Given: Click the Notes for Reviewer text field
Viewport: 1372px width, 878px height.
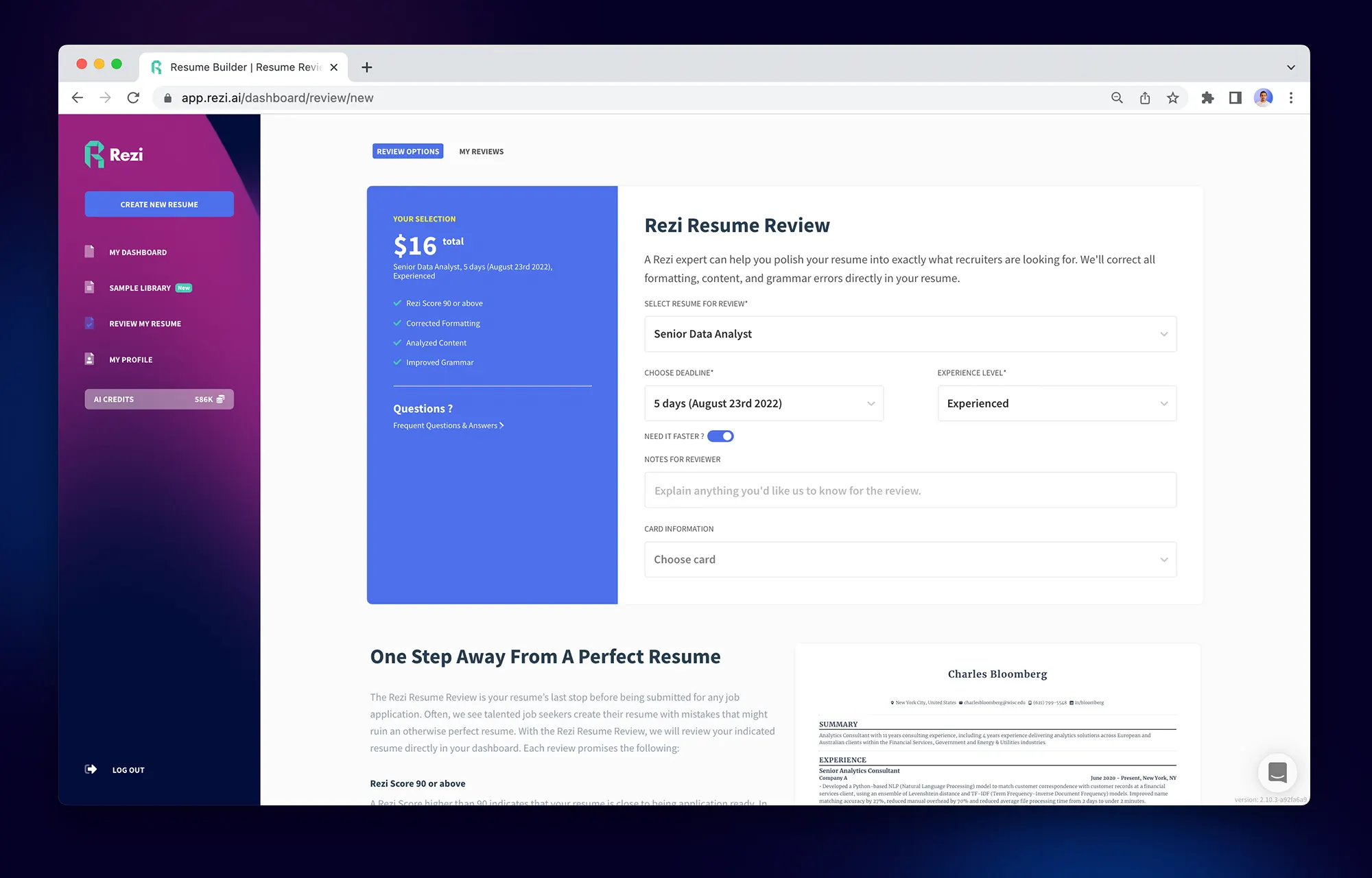Looking at the screenshot, I should (910, 490).
